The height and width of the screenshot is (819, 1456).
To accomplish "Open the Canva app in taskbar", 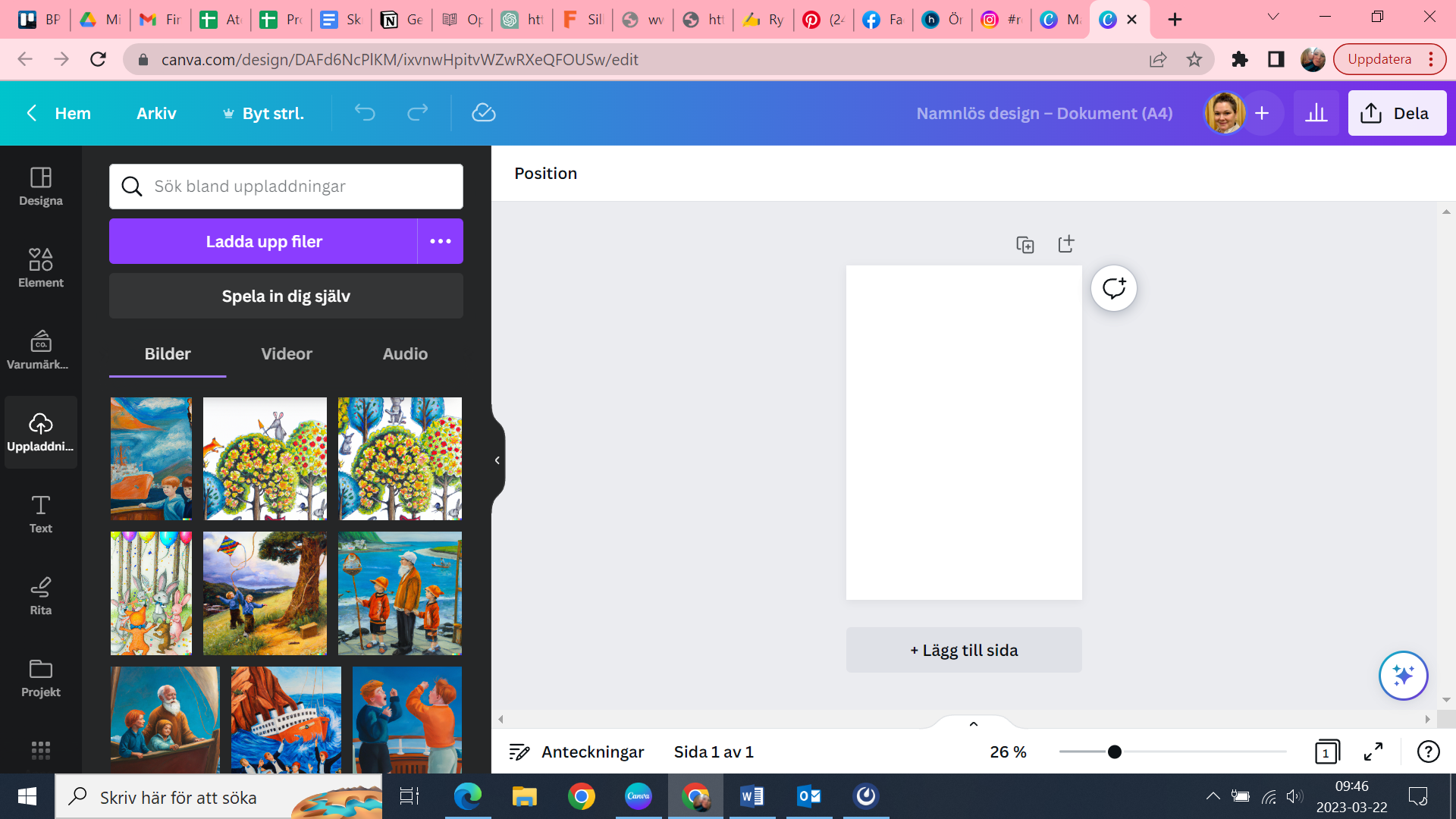I will coord(638,796).
